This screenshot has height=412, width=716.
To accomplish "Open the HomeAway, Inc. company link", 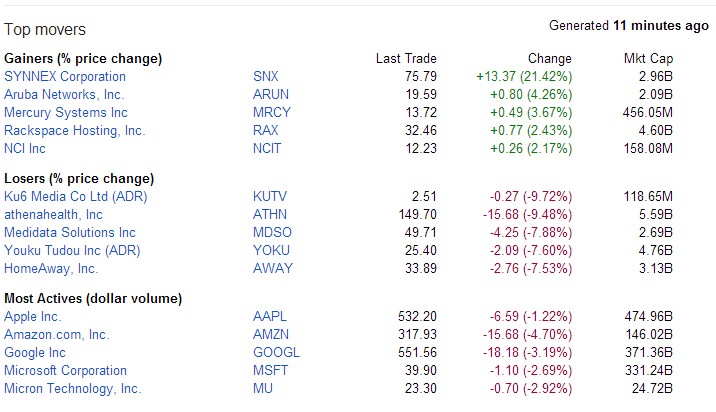I will (x=51, y=269).
